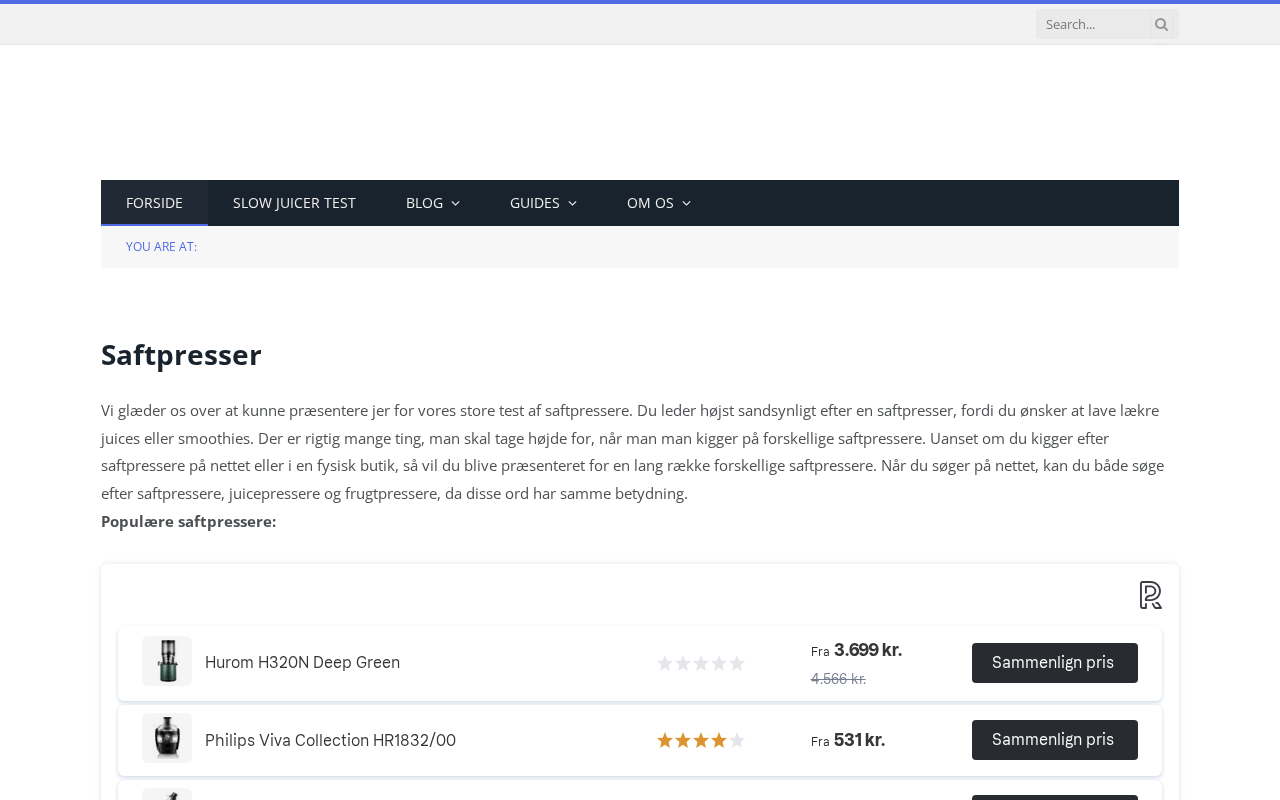
Task: Open the PriceRunner logo icon
Action: point(1151,595)
